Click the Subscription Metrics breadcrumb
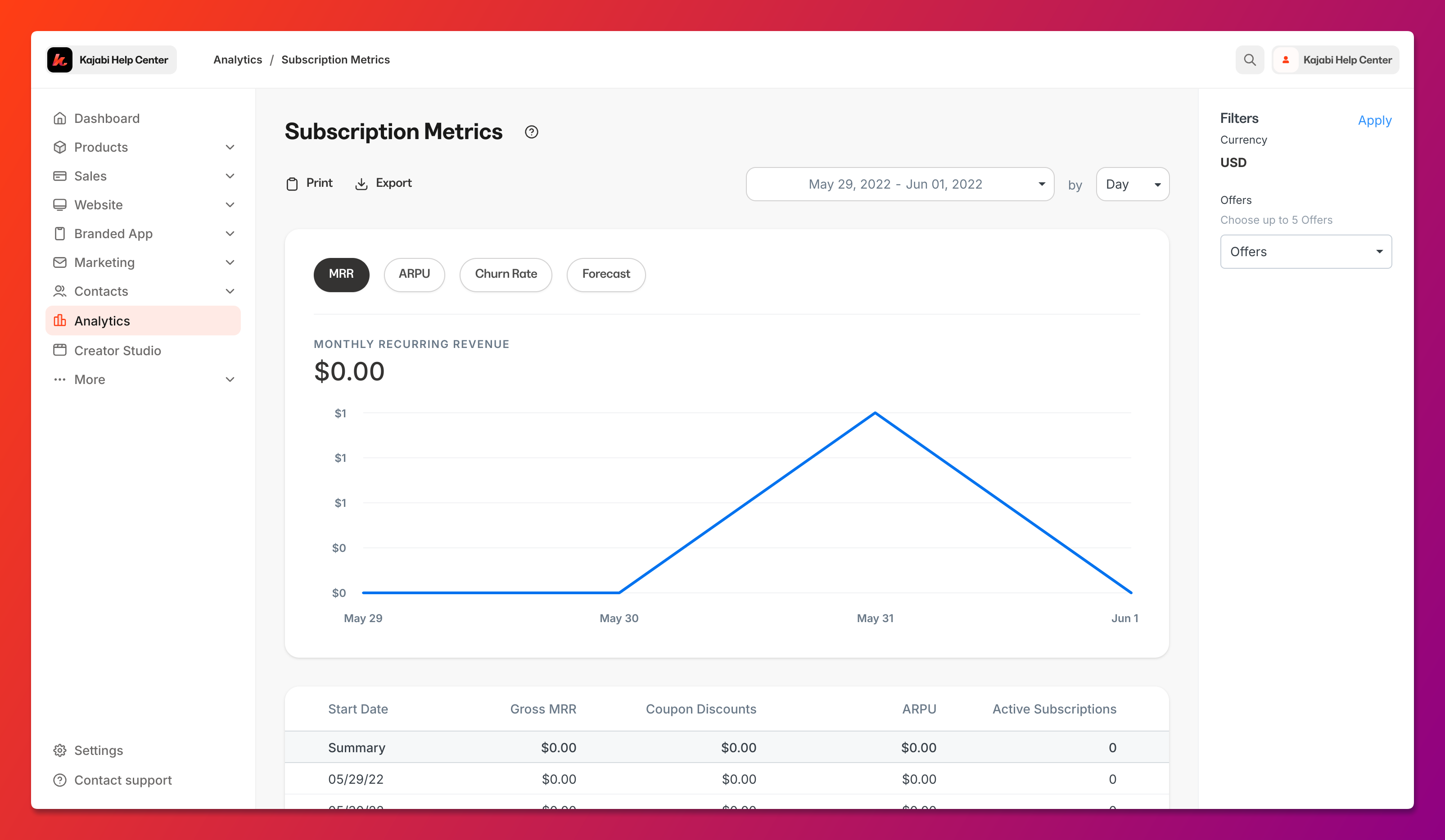This screenshot has width=1445, height=840. click(335, 59)
